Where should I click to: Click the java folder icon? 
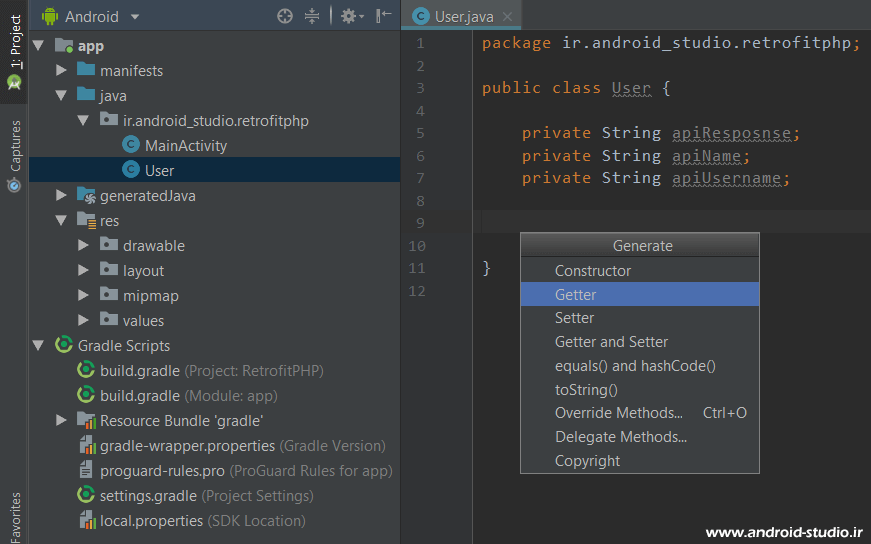tap(86, 94)
